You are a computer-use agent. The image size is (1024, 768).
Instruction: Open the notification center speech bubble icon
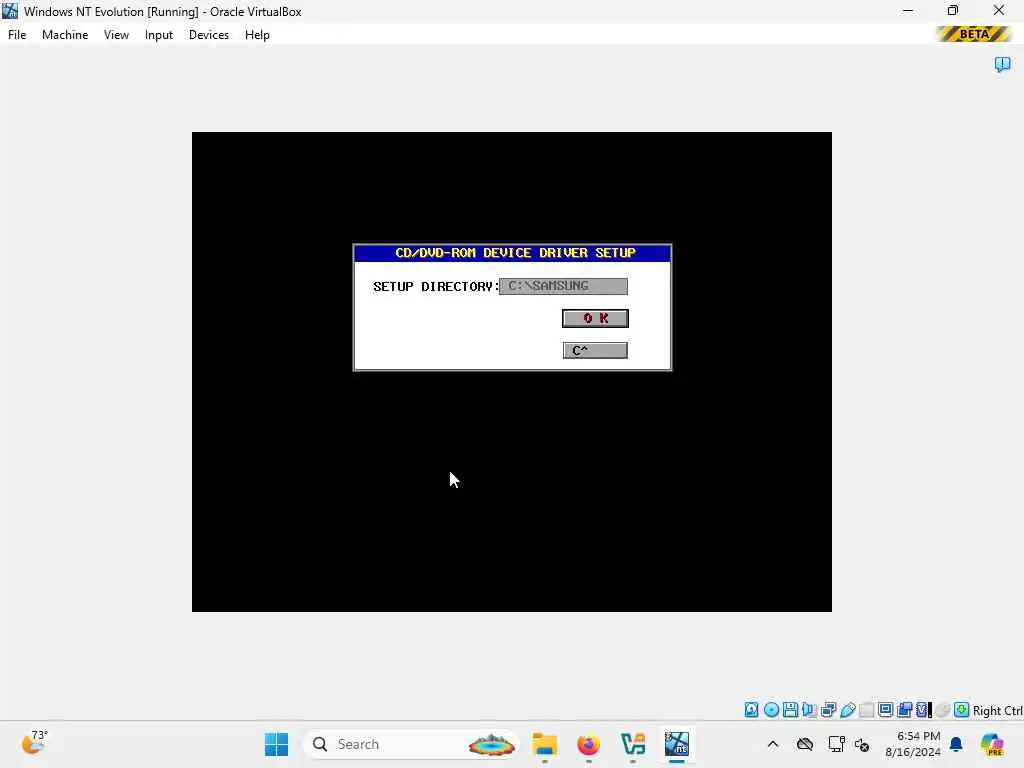click(x=1002, y=64)
